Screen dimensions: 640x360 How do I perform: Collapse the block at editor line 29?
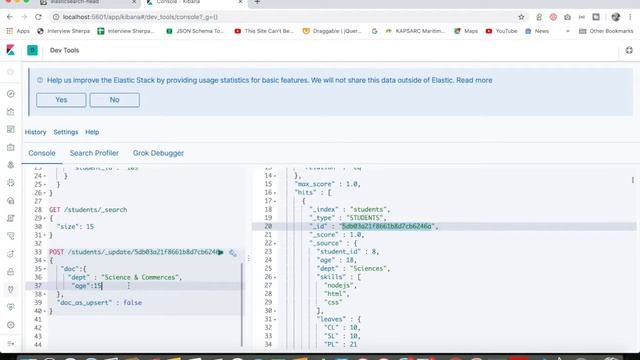[45, 218]
